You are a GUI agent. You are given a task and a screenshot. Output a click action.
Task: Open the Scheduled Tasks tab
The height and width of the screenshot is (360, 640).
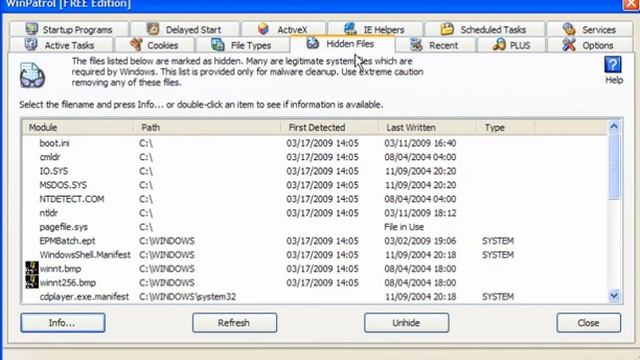point(484,29)
